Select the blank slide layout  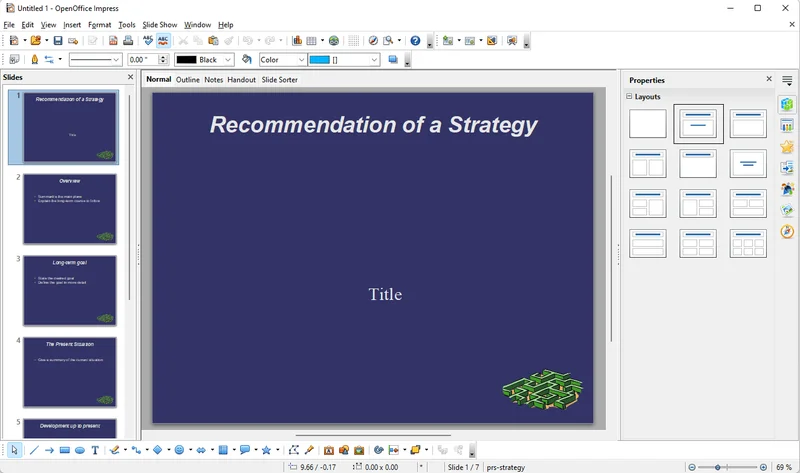(x=648, y=124)
